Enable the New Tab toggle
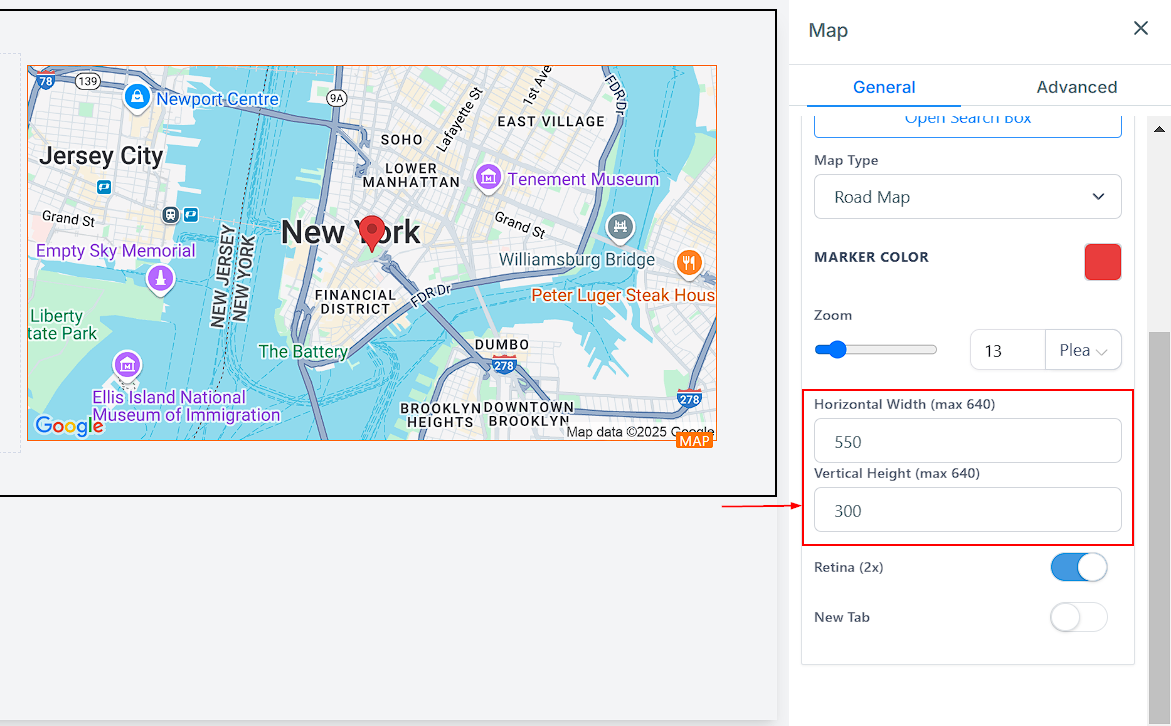Screen dimensions: 1171x726 [x=1078, y=617]
